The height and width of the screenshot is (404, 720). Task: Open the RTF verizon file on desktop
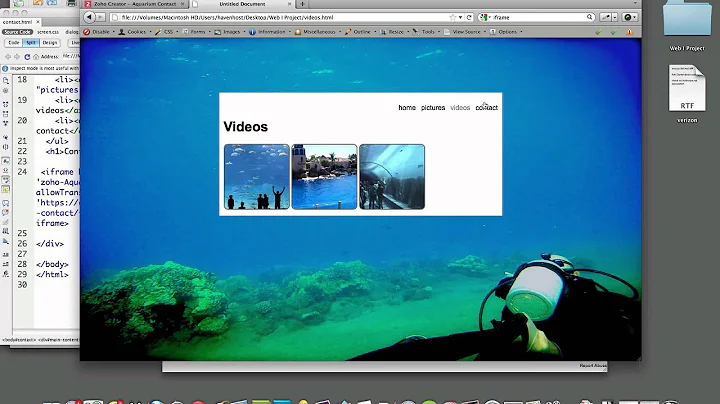pyautogui.click(x=688, y=95)
